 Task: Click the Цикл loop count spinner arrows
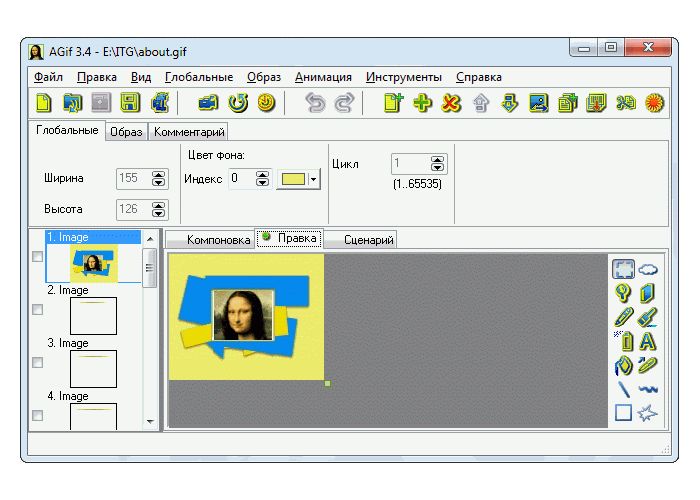438,164
